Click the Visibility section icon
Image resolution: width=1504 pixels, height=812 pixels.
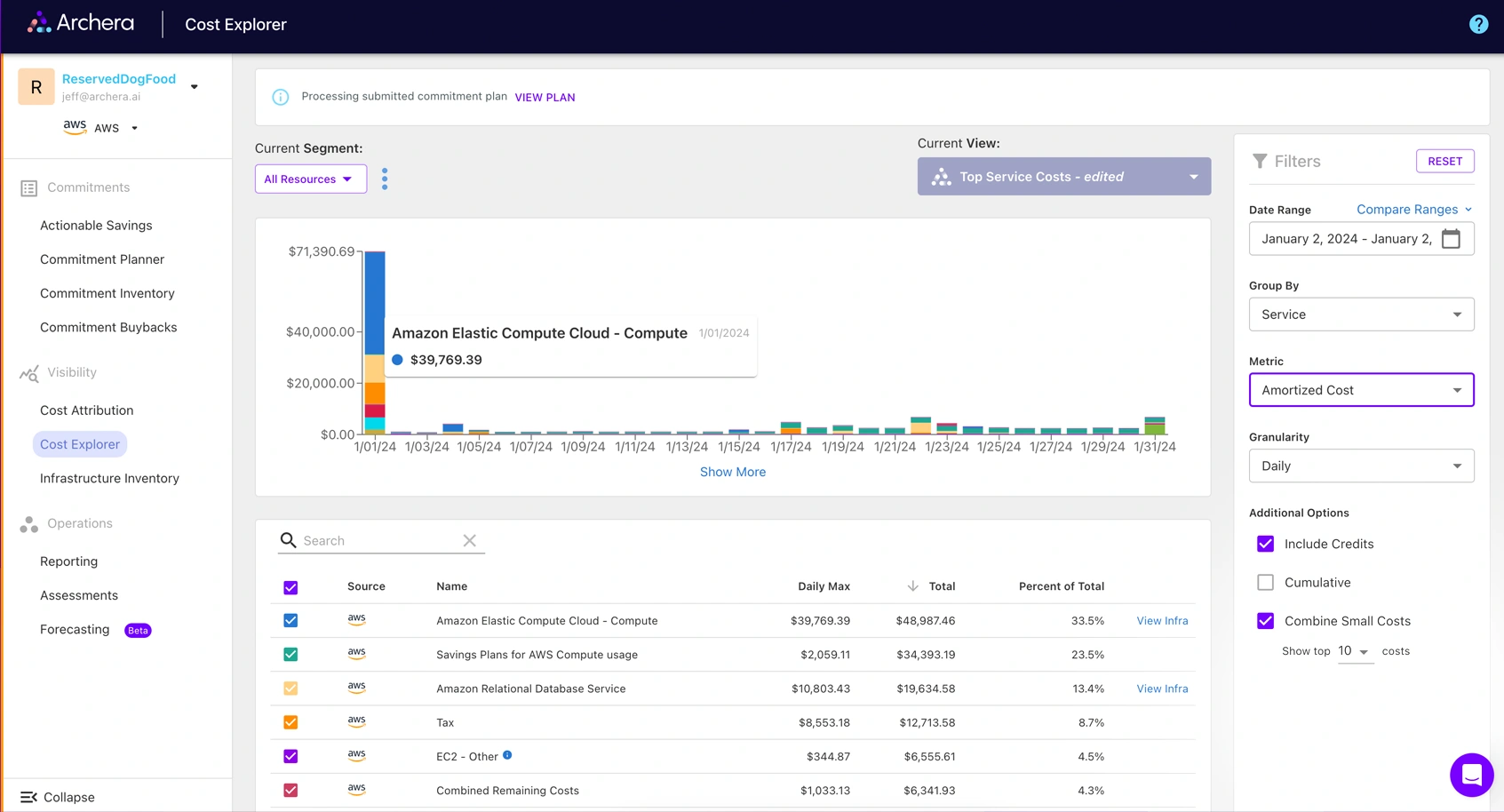[28, 373]
